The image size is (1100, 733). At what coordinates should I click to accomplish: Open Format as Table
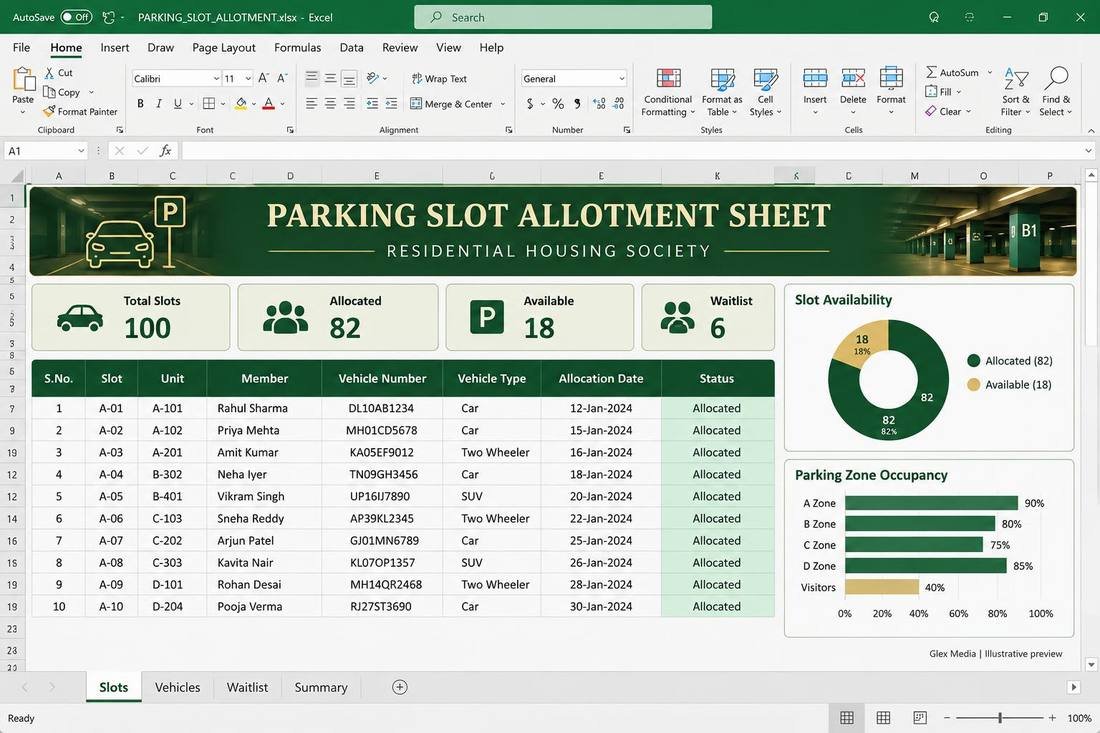tap(723, 93)
